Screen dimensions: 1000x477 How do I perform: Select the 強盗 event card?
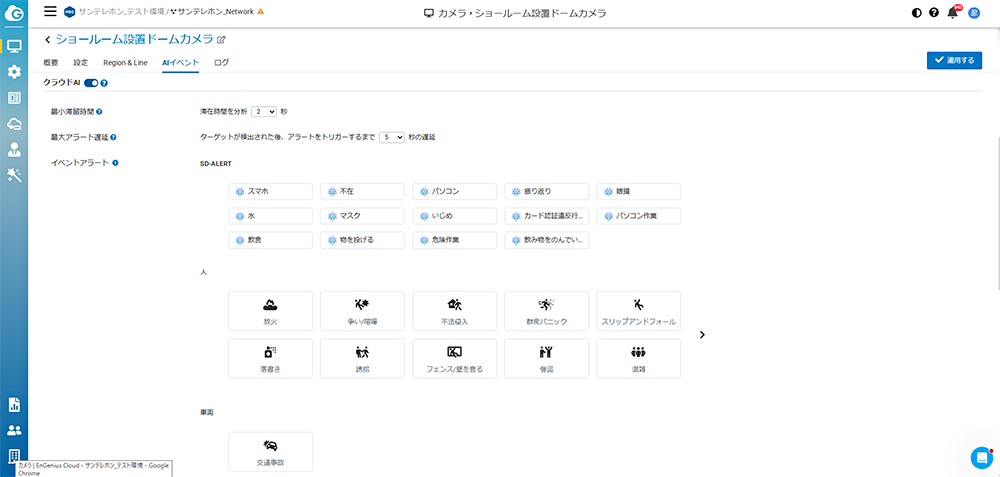coord(547,358)
